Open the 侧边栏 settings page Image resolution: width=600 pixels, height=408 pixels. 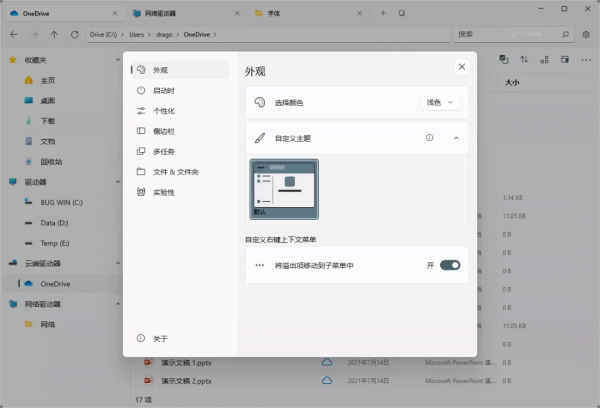180,131
